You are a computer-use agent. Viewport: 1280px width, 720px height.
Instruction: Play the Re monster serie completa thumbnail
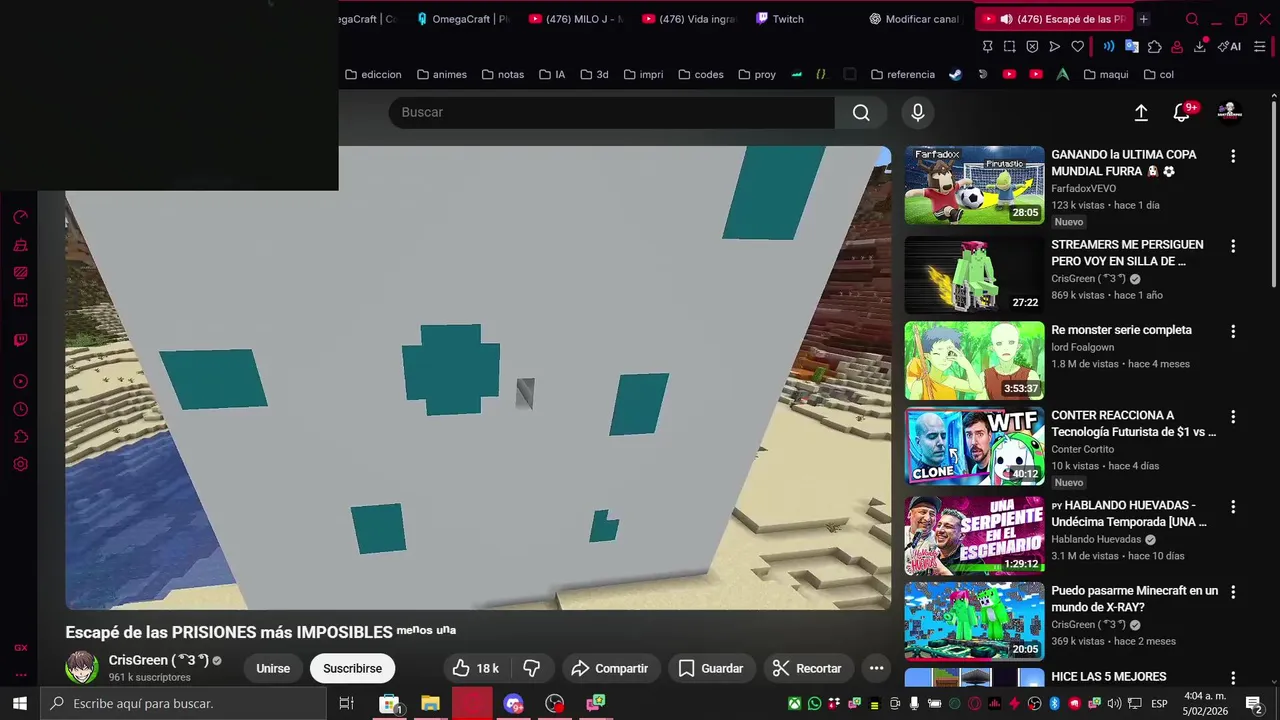pos(974,360)
